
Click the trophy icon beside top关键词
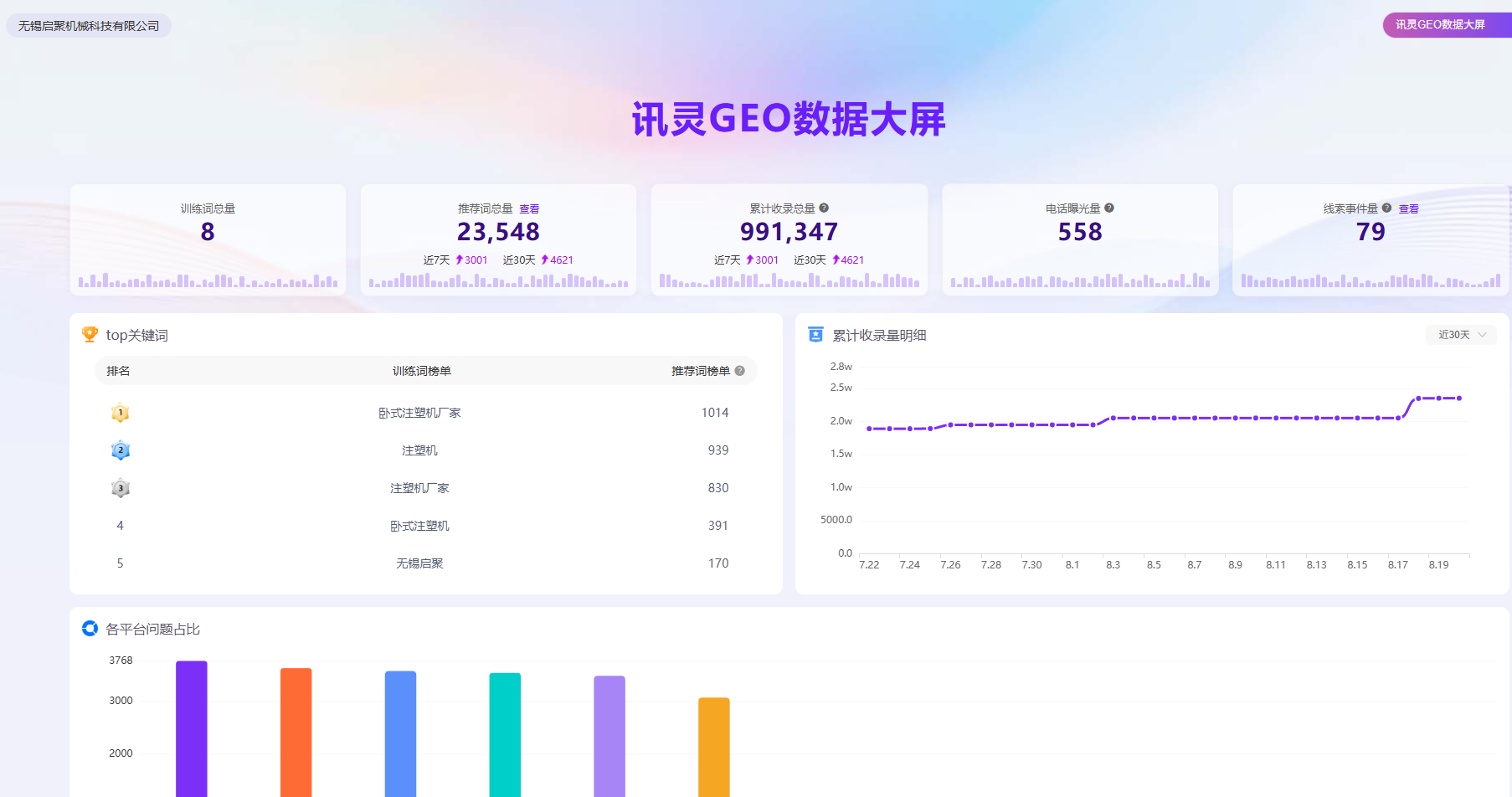pyautogui.click(x=90, y=335)
